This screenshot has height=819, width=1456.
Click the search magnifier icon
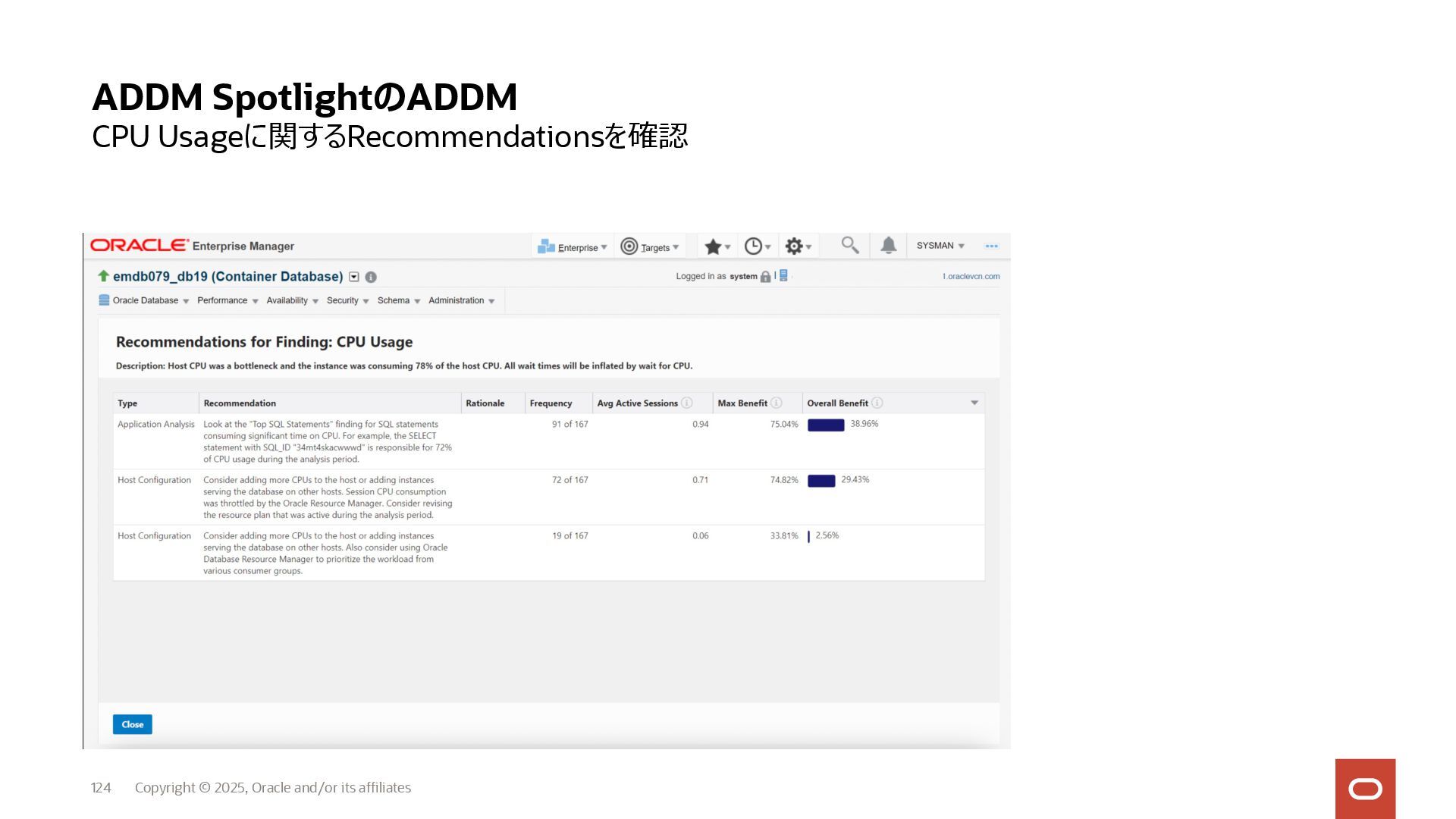click(x=850, y=245)
